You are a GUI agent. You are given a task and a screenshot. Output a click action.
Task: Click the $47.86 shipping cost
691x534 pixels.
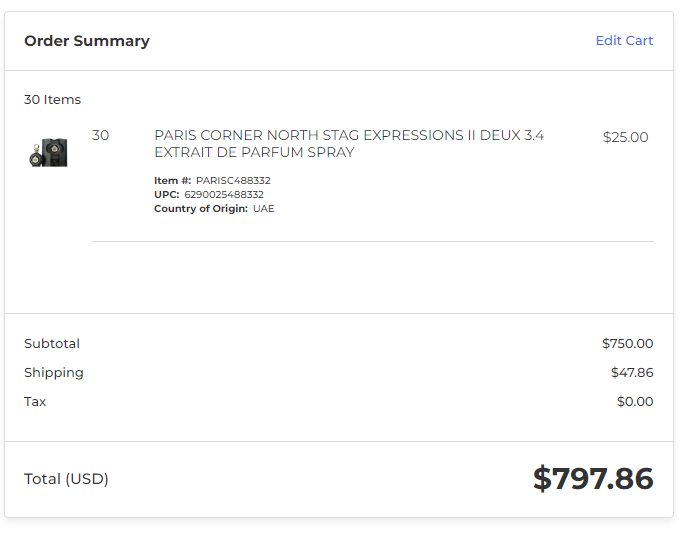point(632,373)
